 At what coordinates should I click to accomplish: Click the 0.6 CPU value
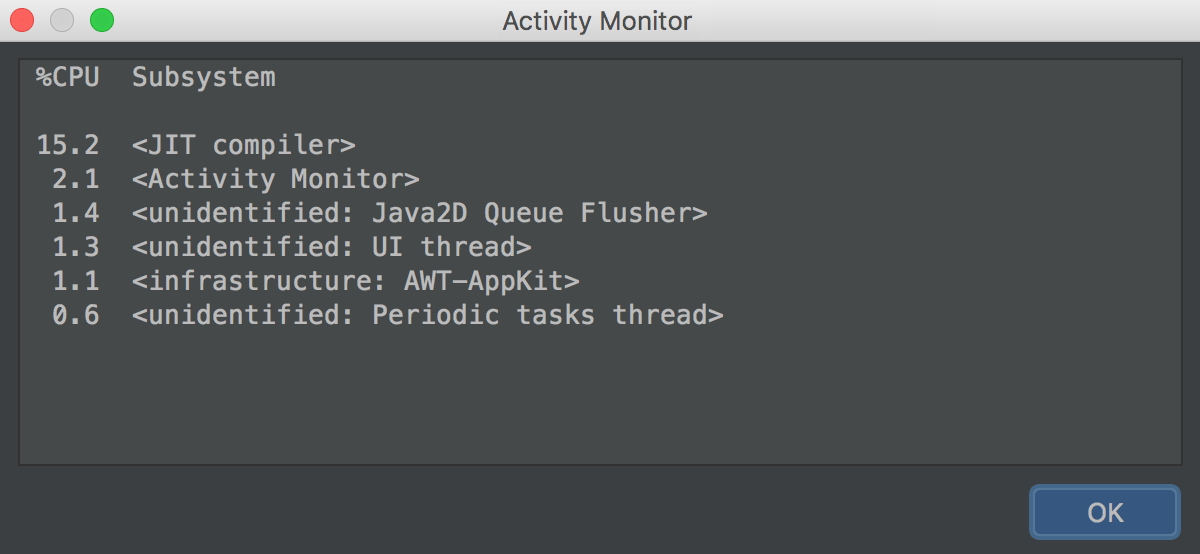(76, 315)
